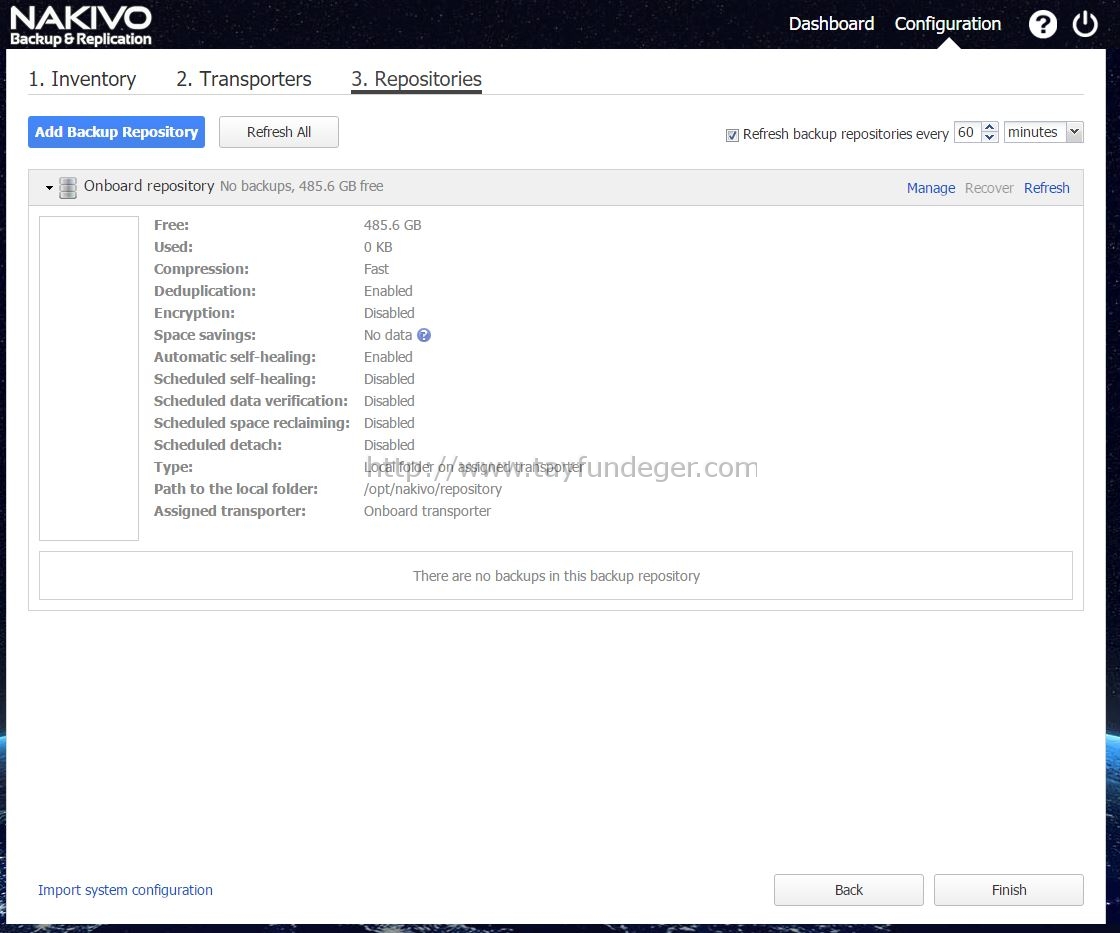1120x933 pixels.
Task: Click Manage link for Onboard repository
Action: pos(931,188)
